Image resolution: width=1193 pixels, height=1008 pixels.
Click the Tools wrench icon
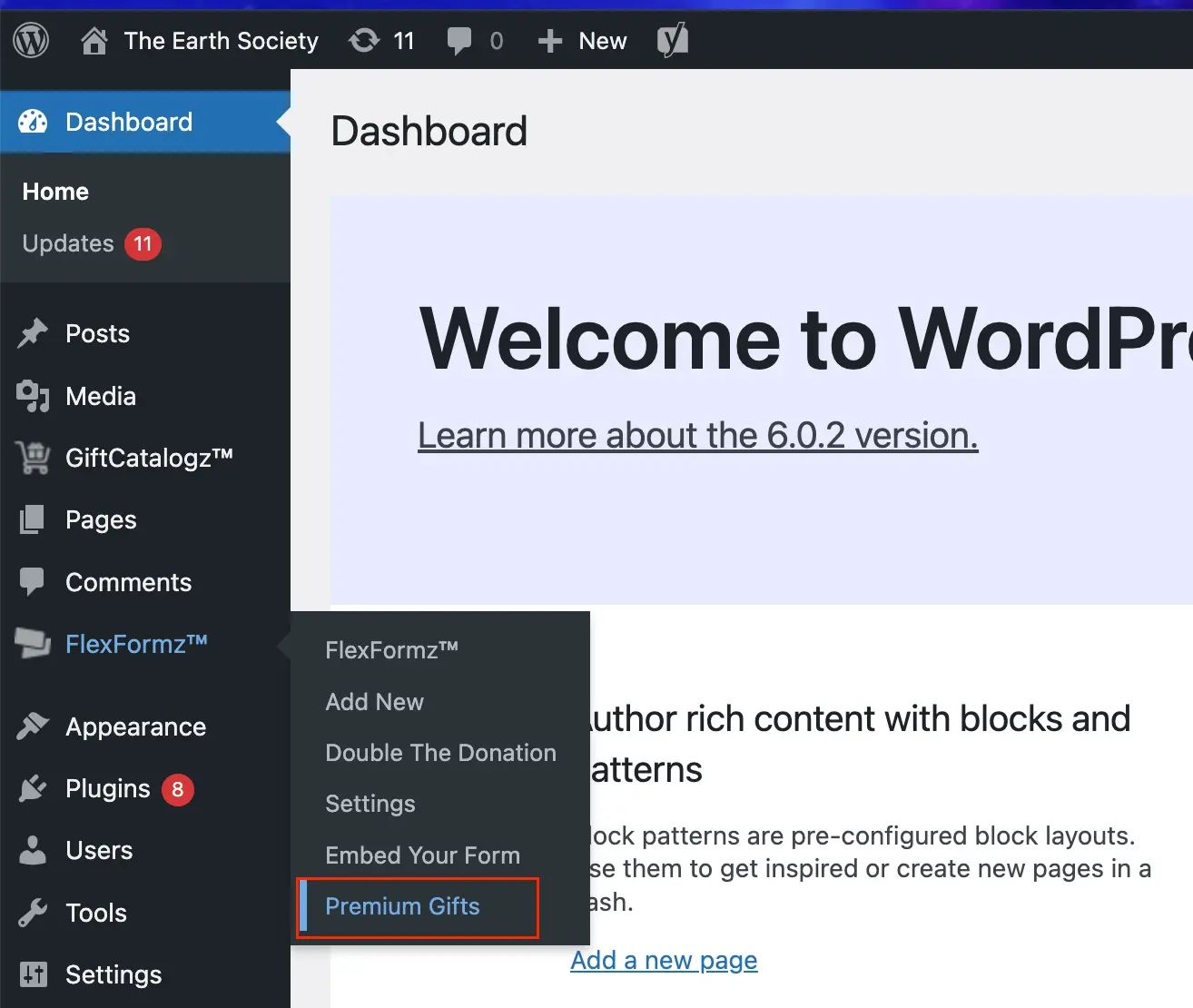(x=33, y=913)
